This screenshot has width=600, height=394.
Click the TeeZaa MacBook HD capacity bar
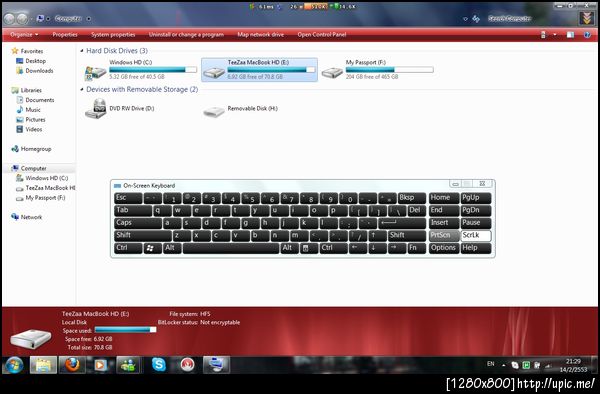click(x=271, y=70)
